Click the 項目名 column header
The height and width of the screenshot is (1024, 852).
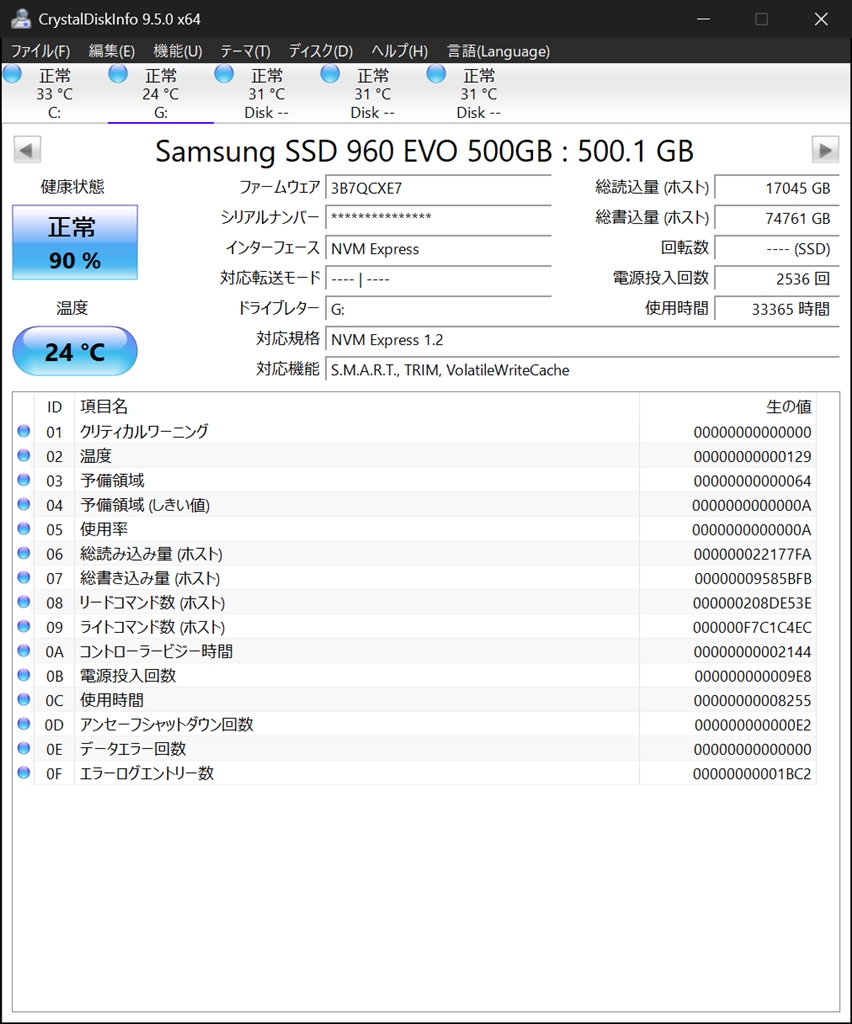356,407
